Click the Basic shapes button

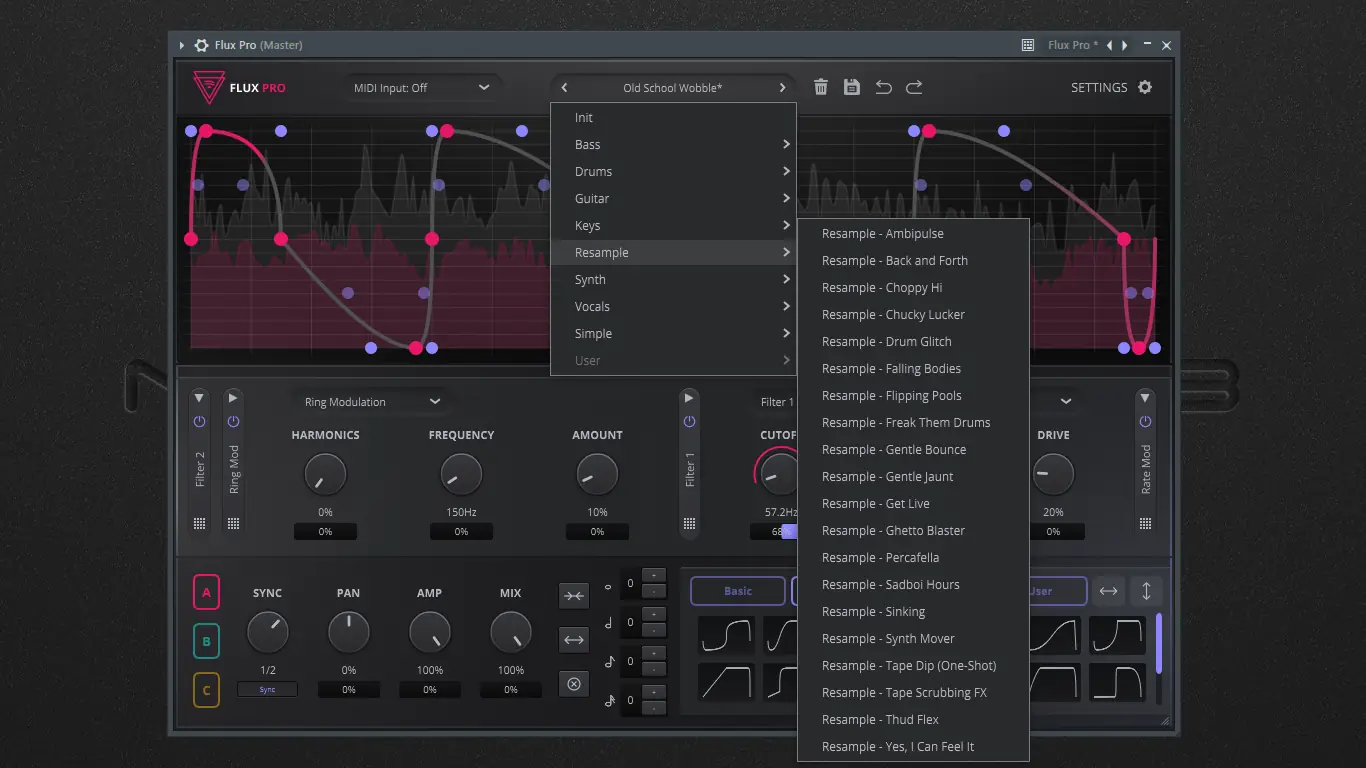pyautogui.click(x=738, y=591)
